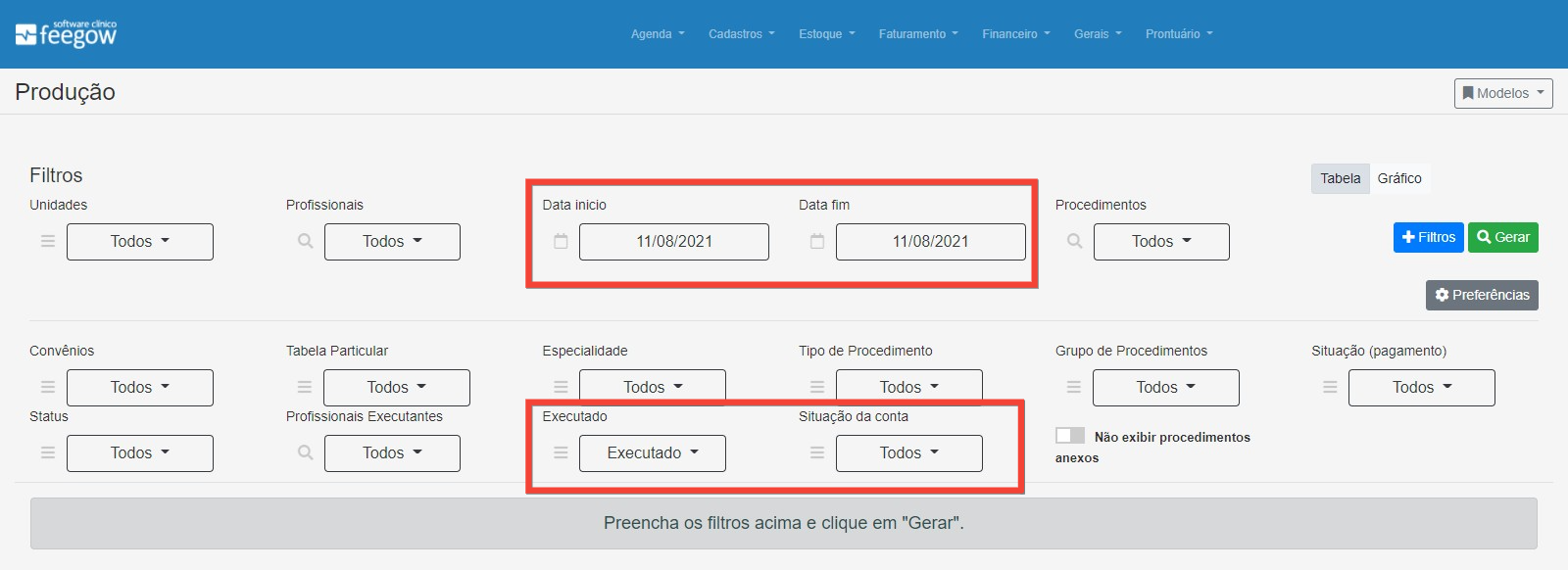The width and height of the screenshot is (1568, 570).
Task: Switch to the Tabela view tab
Action: [x=1340, y=178]
